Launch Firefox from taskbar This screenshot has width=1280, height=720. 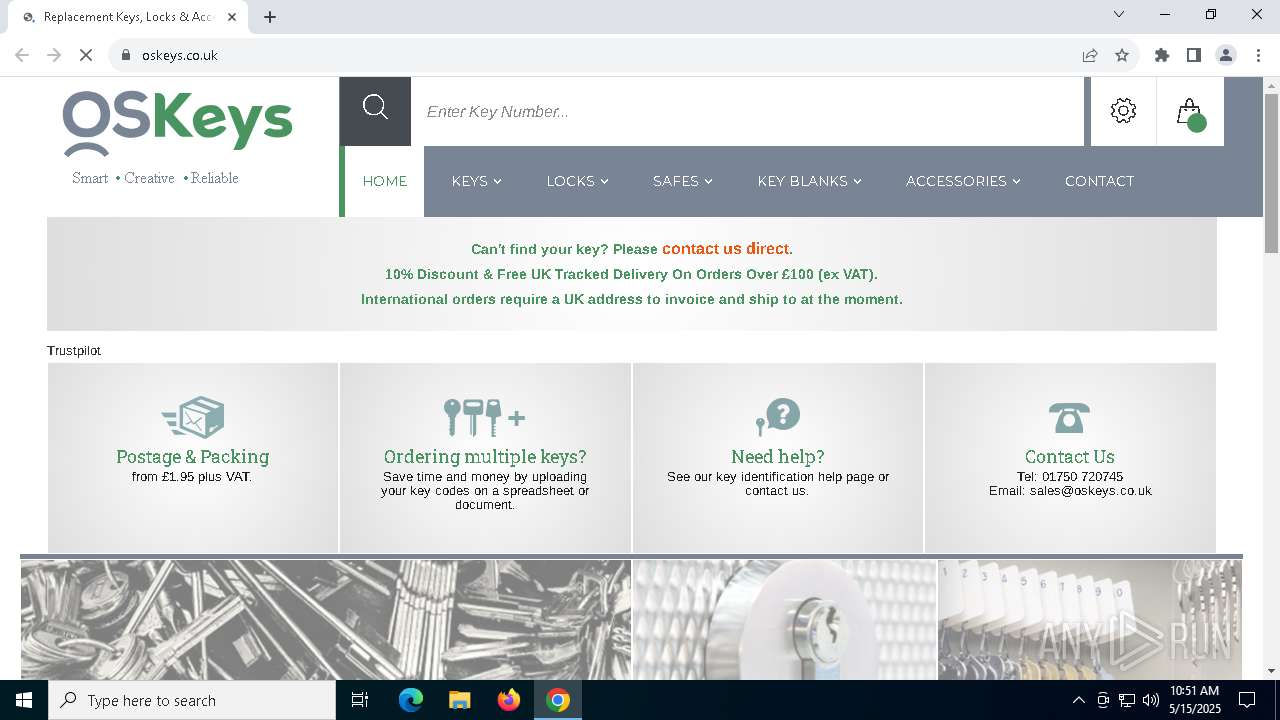tap(509, 700)
